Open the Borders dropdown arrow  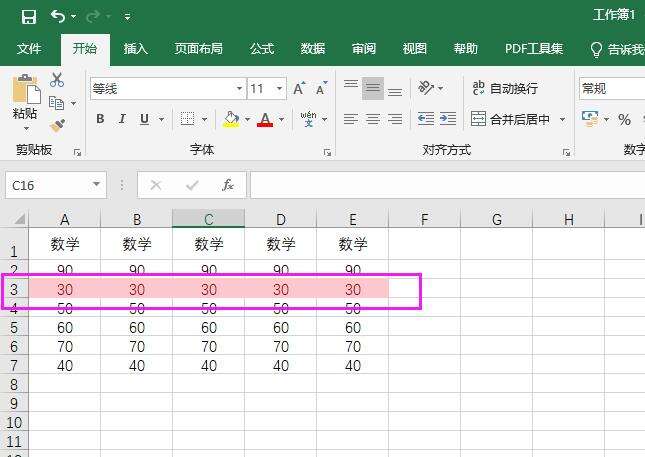point(205,120)
